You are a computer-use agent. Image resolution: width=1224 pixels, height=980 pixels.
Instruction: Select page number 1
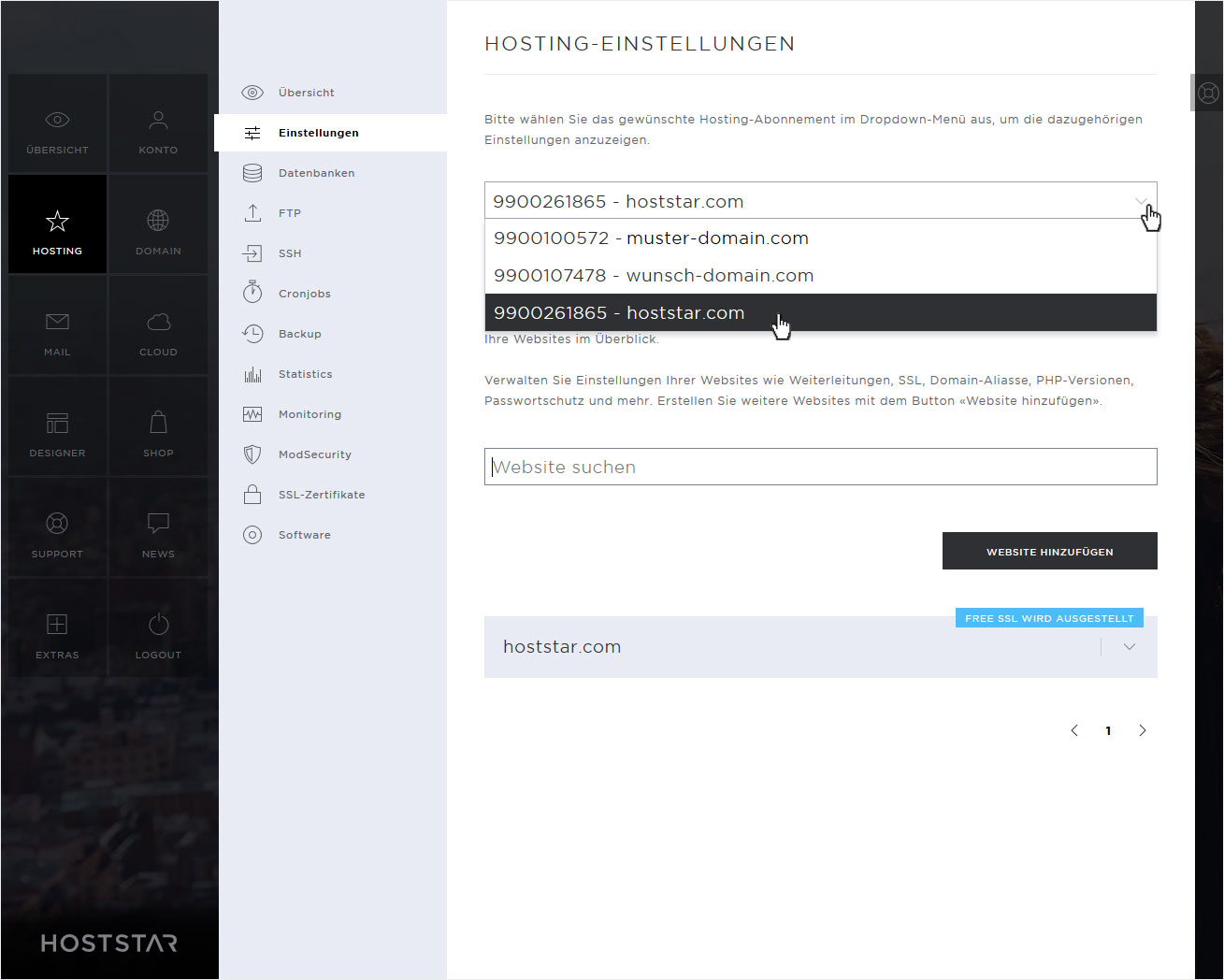1109,731
